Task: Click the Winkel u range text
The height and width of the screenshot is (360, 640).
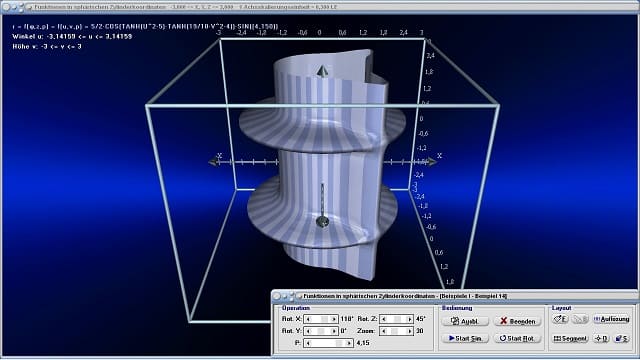Action: pyautogui.click(x=72, y=36)
